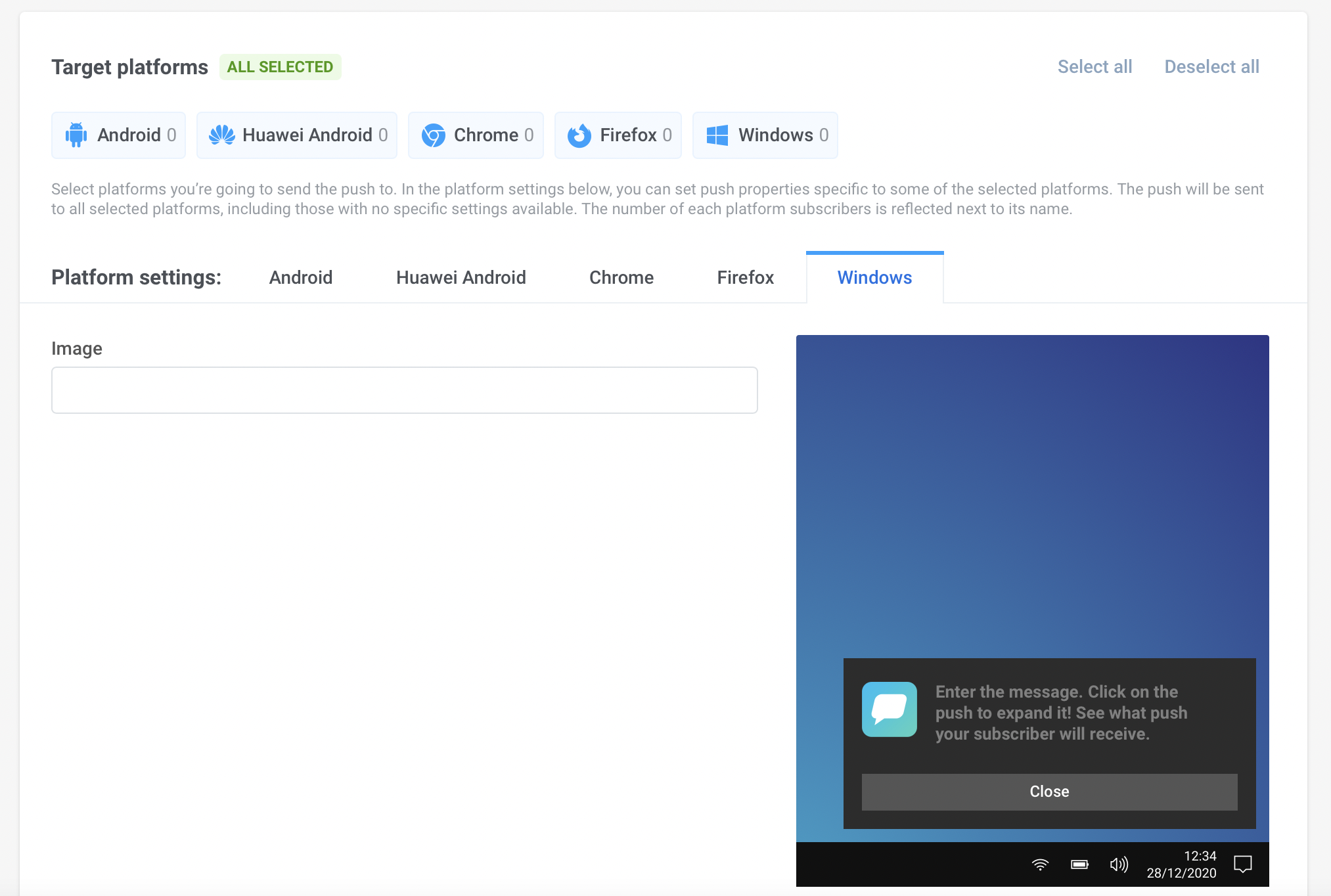This screenshot has height=896, width=1331.
Task: Switch to the Chrome platform settings tab
Action: pos(621,278)
